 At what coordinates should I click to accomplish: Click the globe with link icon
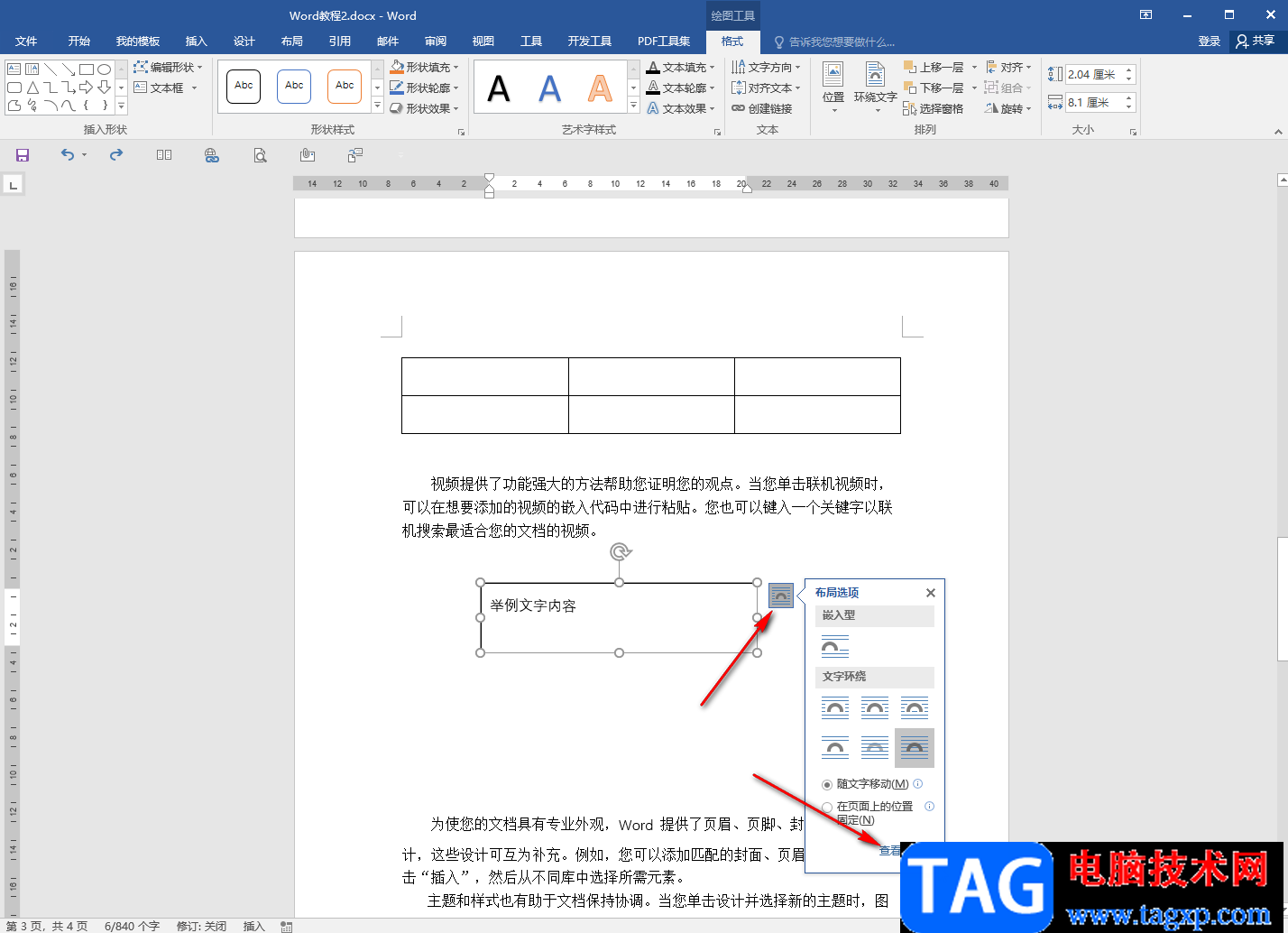[x=212, y=155]
